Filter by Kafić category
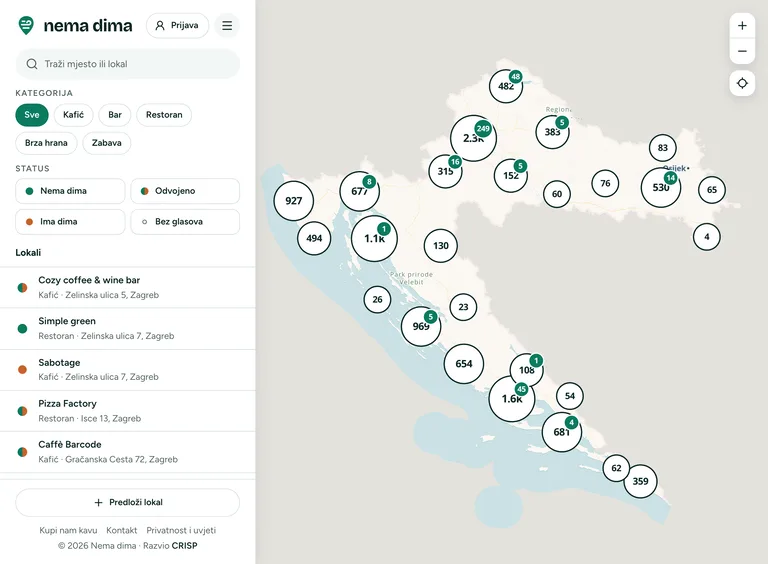This screenshot has height=564, width=768. point(73,115)
